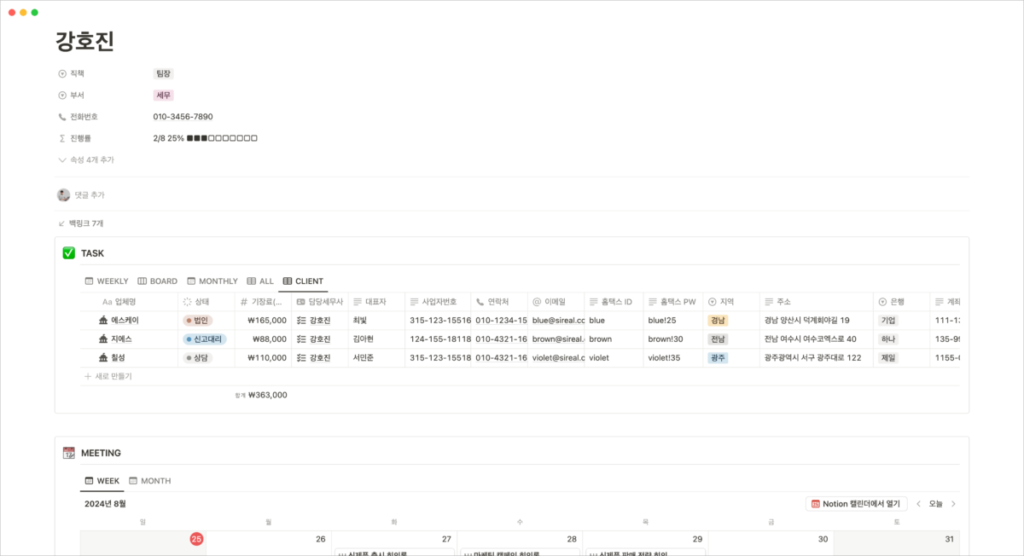Click the MEETING calendar icon
The width and height of the screenshot is (1024, 556).
coord(68,453)
